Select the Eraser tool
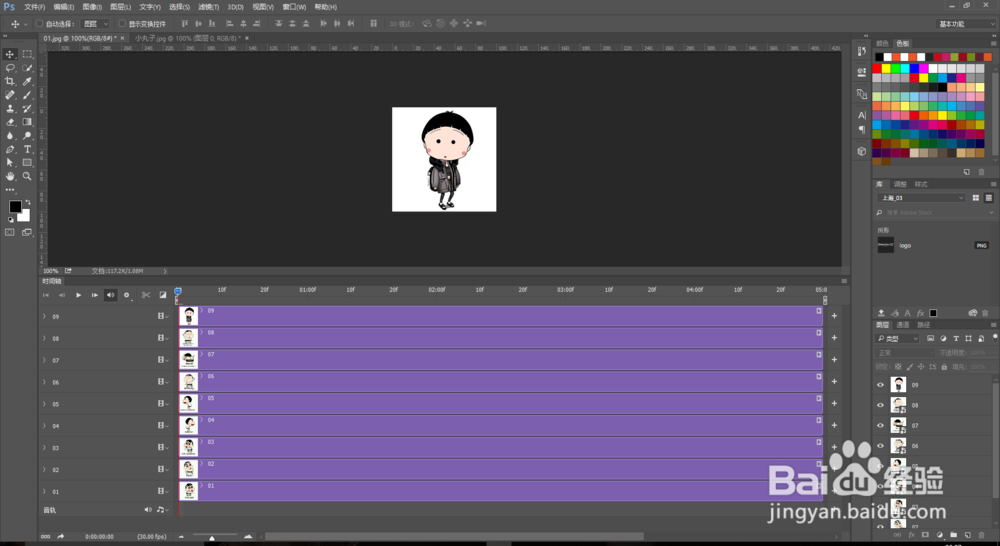The width and height of the screenshot is (1000, 546). pyautogui.click(x=10, y=122)
